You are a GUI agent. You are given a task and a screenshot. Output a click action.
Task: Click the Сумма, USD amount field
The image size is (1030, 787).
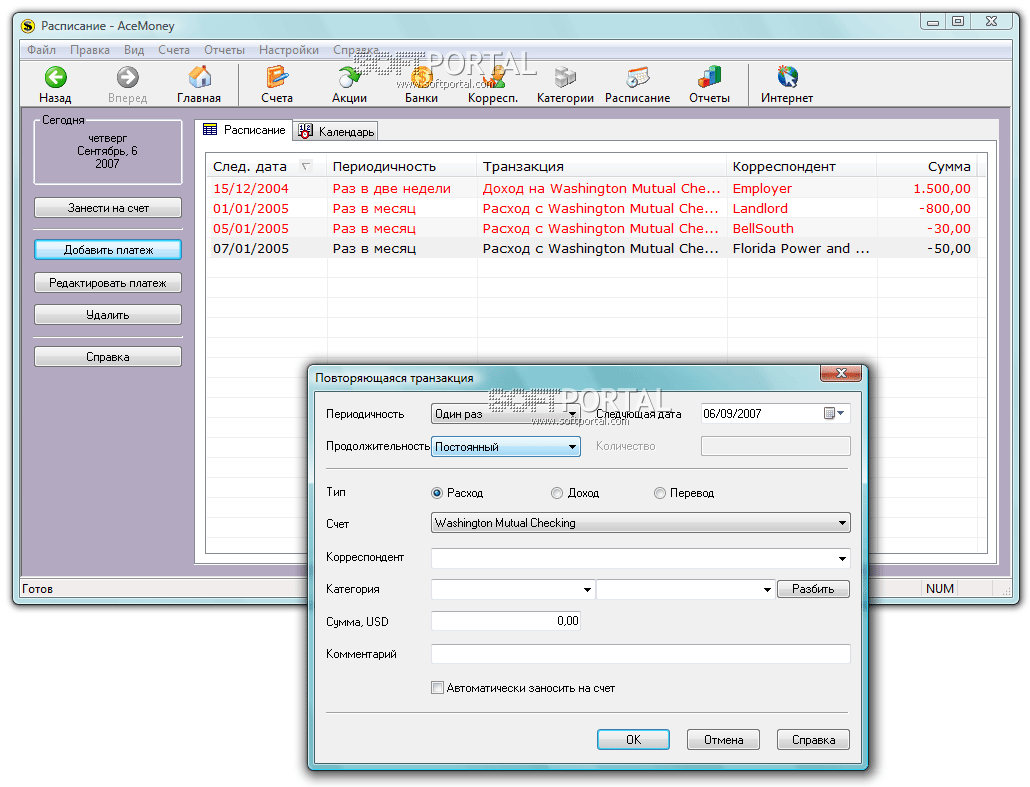coord(506,621)
